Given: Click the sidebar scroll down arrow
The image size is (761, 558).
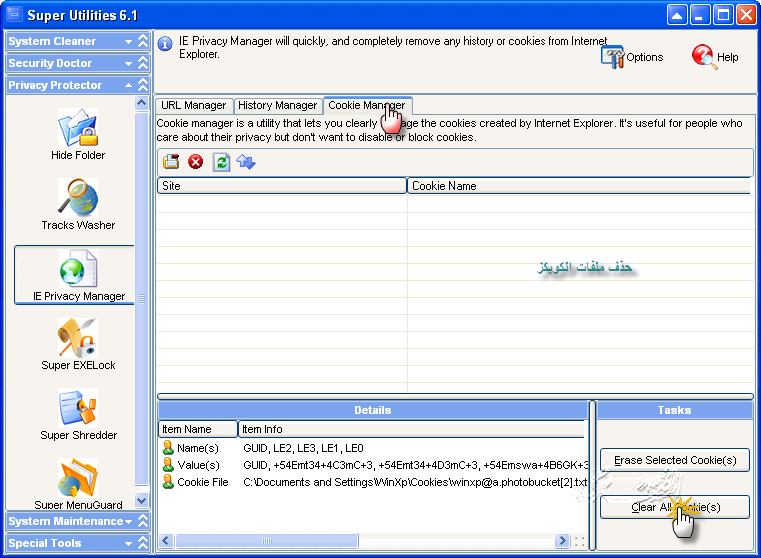Looking at the screenshot, I should pos(141,500).
